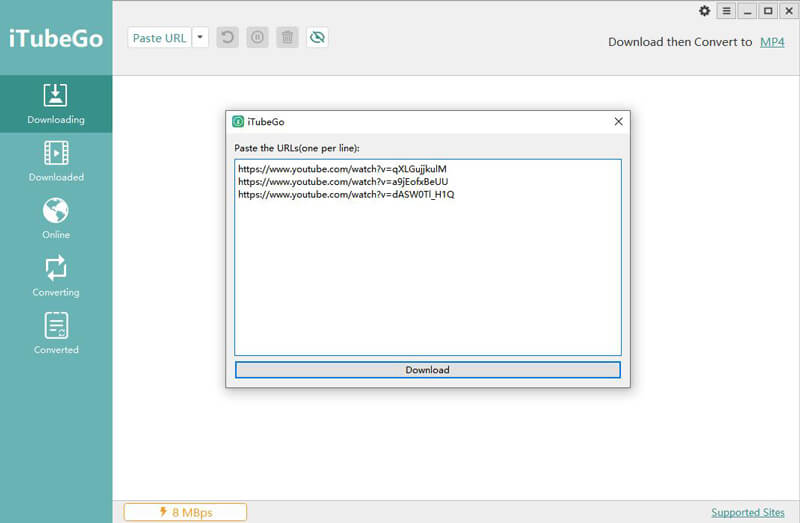Open settings gear icon
The height and width of the screenshot is (523, 800).
click(x=705, y=11)
